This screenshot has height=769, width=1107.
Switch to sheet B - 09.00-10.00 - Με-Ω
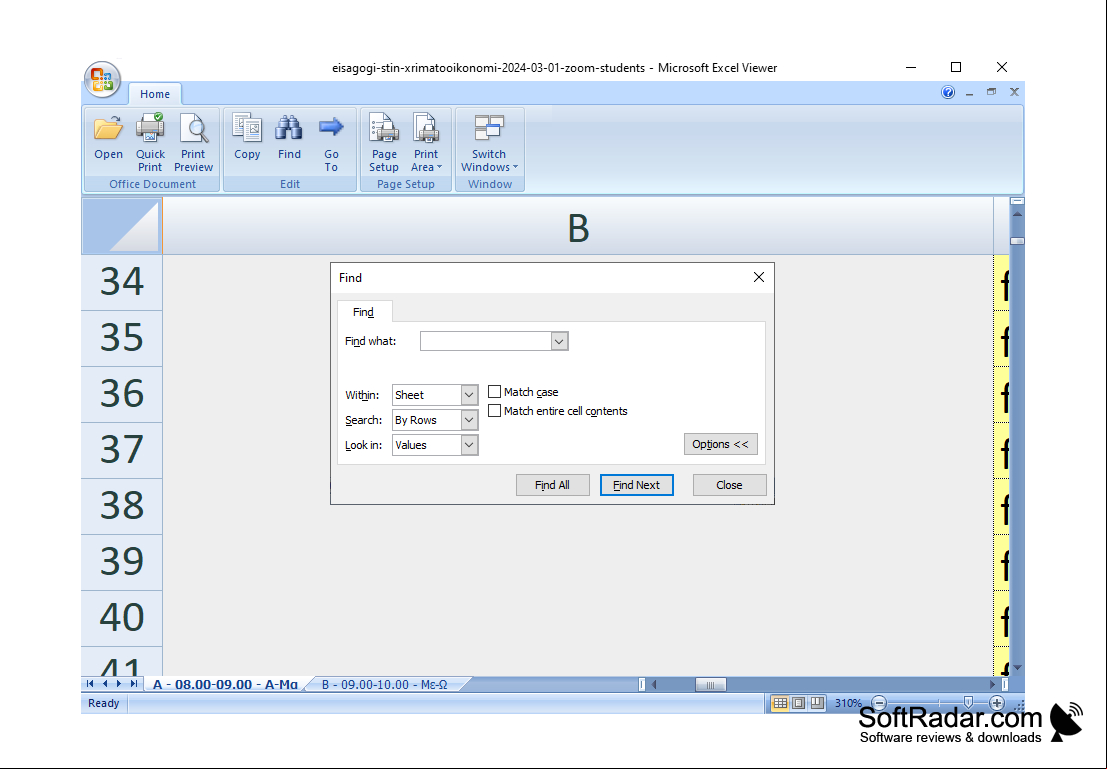385,684
